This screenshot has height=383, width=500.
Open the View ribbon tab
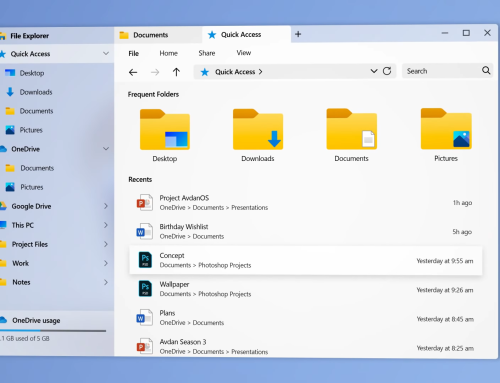pyautogui.click(x=244, y=53)
